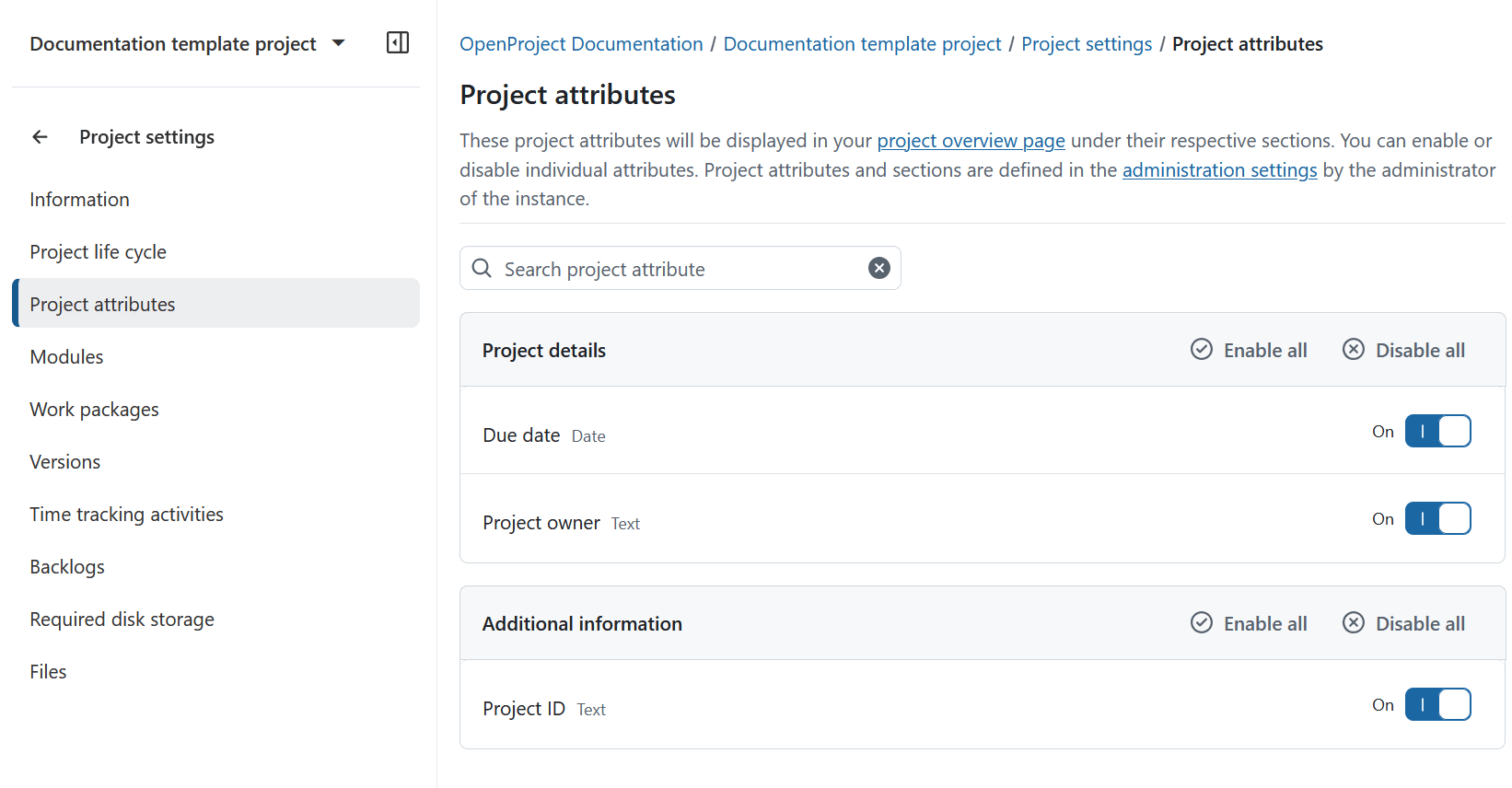
Task: Switch off the Project owner attribute
Action: pos(1437,519)
